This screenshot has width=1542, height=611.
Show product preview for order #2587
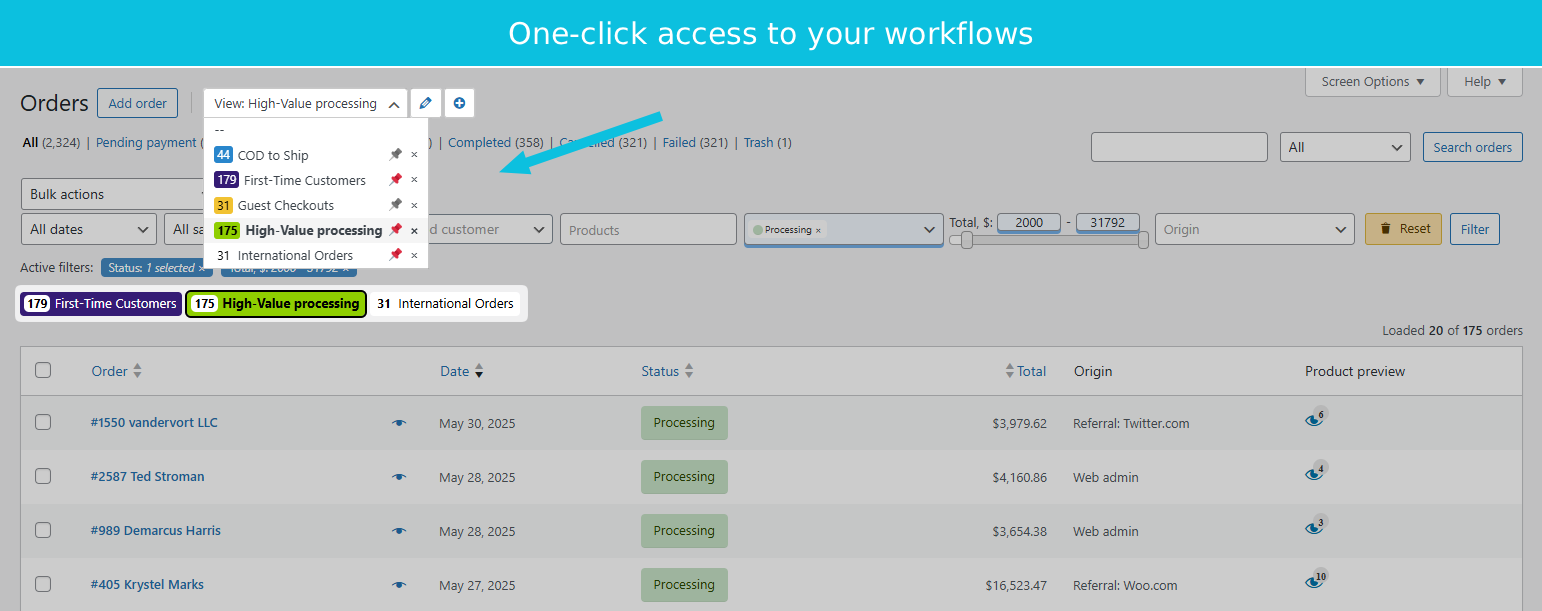[x=1314, y=475]
